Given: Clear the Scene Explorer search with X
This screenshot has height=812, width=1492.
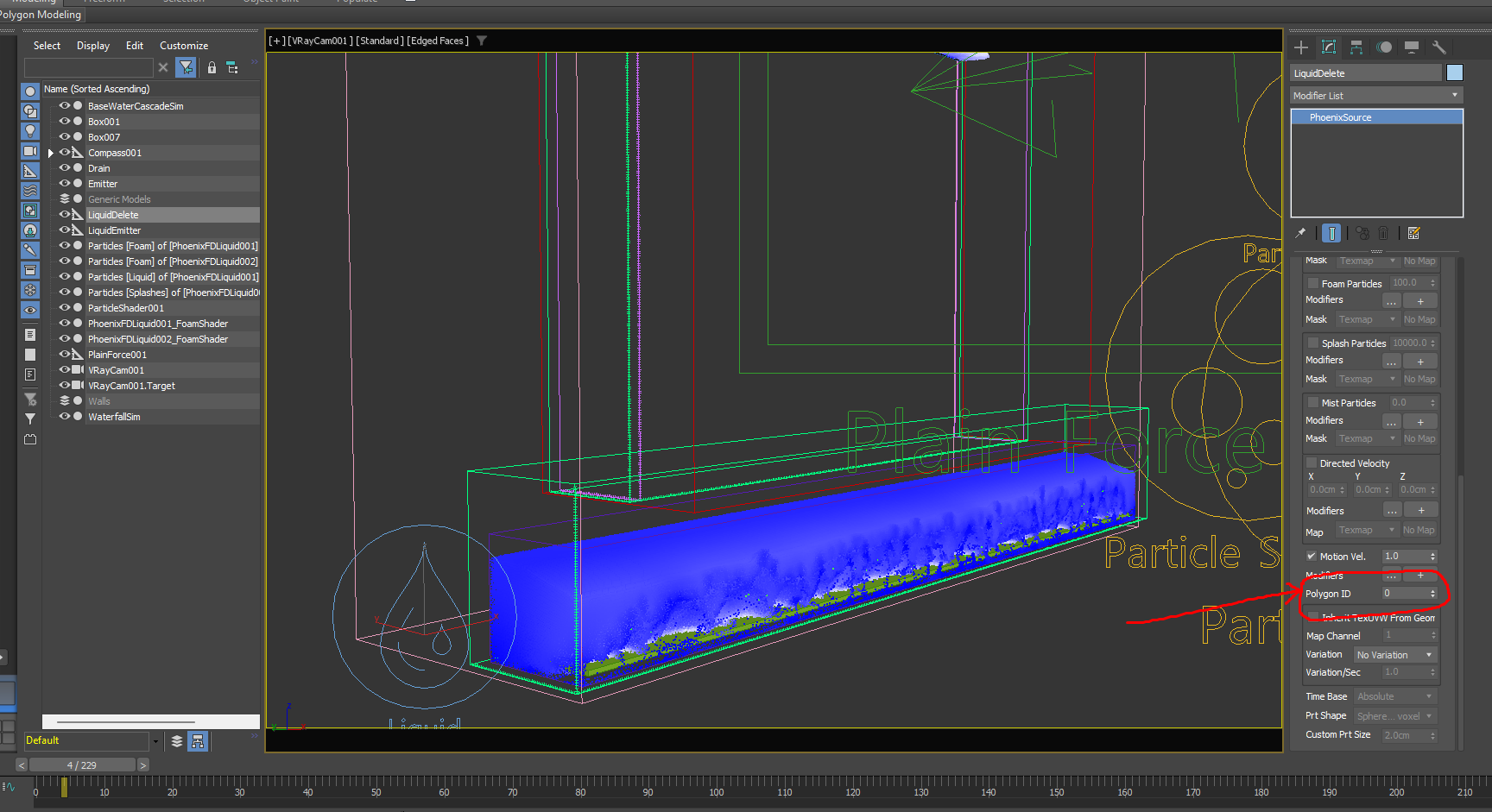Looking at the screenshot, I should (163, 67).
